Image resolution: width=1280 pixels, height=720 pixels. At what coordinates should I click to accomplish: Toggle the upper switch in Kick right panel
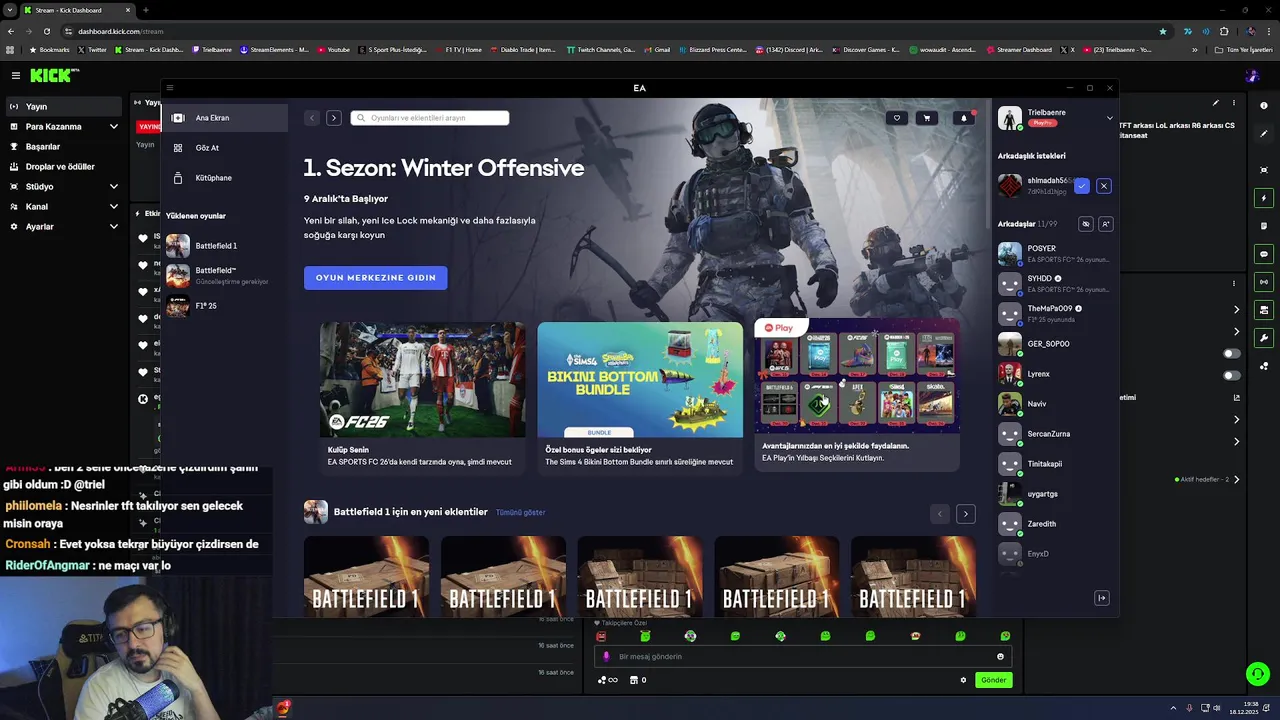point(1231,353)
